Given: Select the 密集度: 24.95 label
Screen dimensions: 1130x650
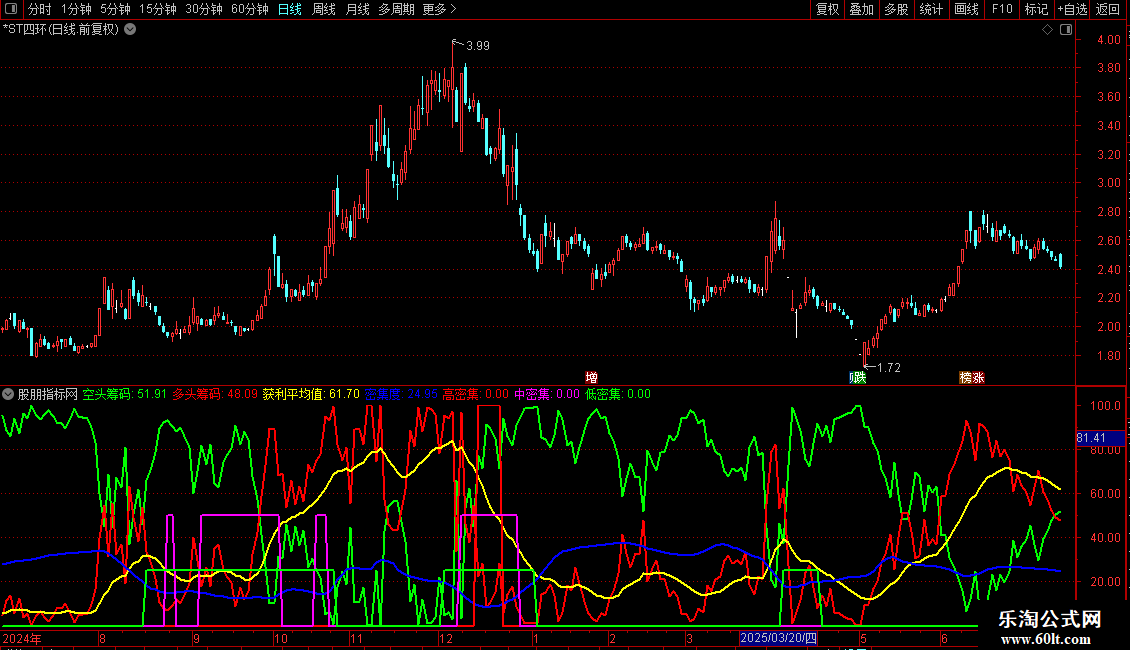Looking at the screenshot, I should [401, 394].
